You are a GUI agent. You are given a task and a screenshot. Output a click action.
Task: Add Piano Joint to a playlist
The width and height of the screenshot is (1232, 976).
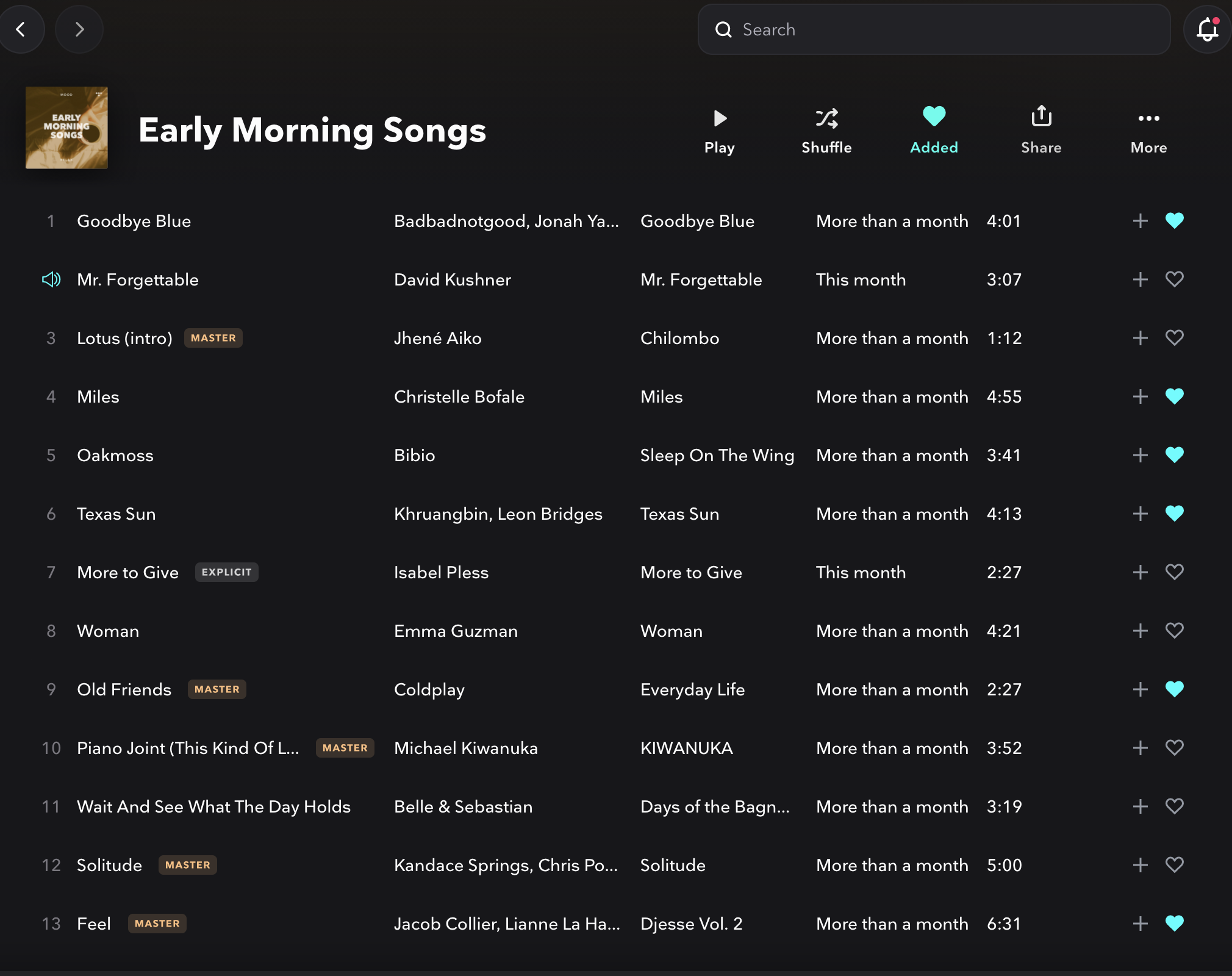[x=1140, y=748]
